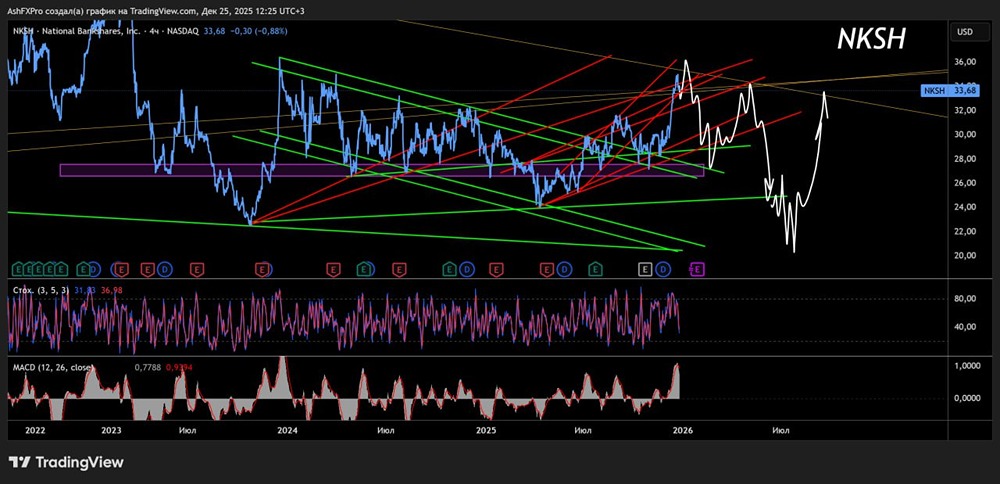Select the purple horizontal support zone rectangle
Image resolution: width=1000 pixels, height=484 pixels.
(x=382, y=170)
